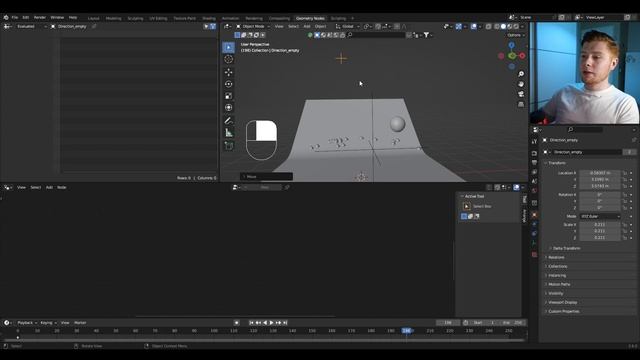
Task: Expand the Viewport Display panel
Action: (562, 302)
